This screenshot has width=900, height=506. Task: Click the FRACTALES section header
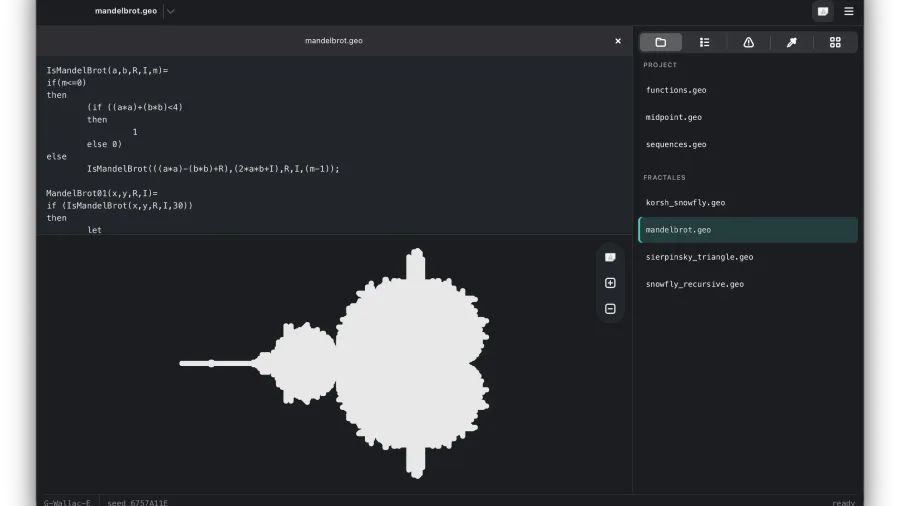click(x=664, y=177)
